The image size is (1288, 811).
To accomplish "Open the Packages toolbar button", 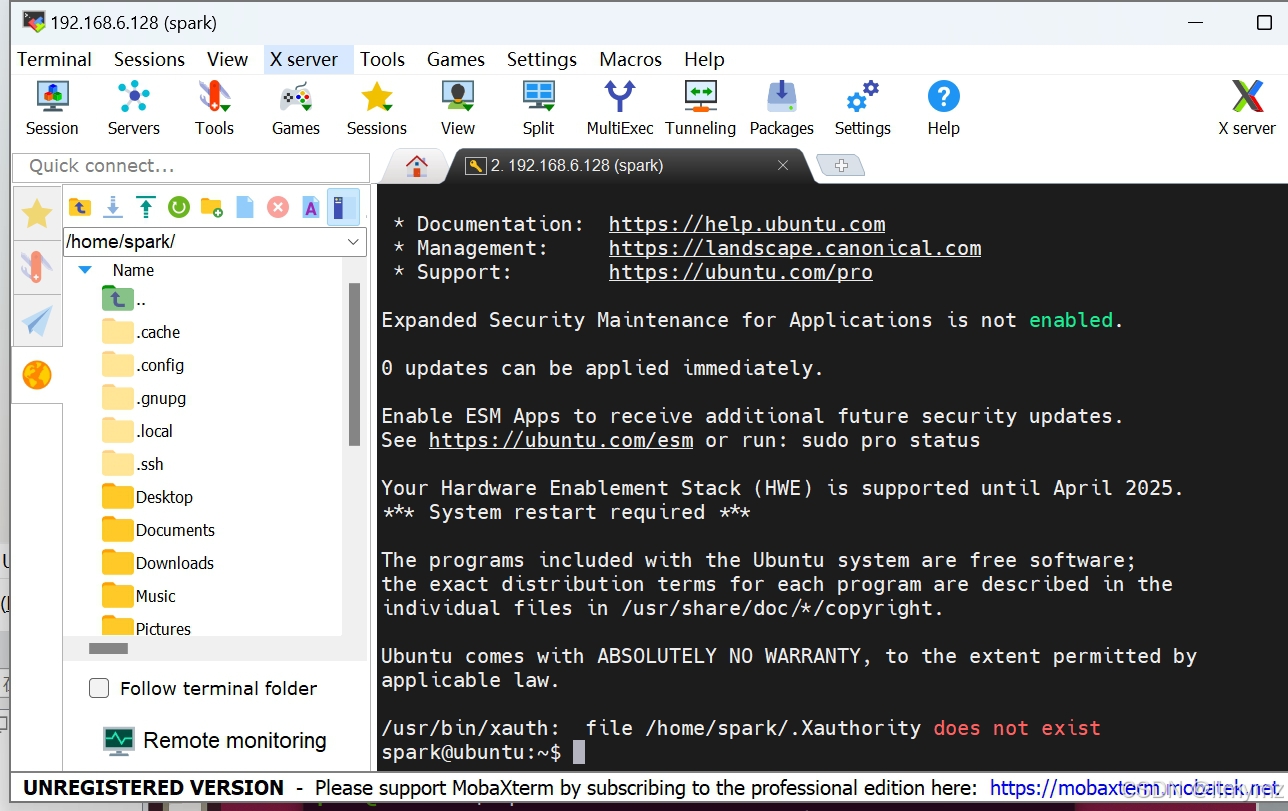I will [781, 109].
